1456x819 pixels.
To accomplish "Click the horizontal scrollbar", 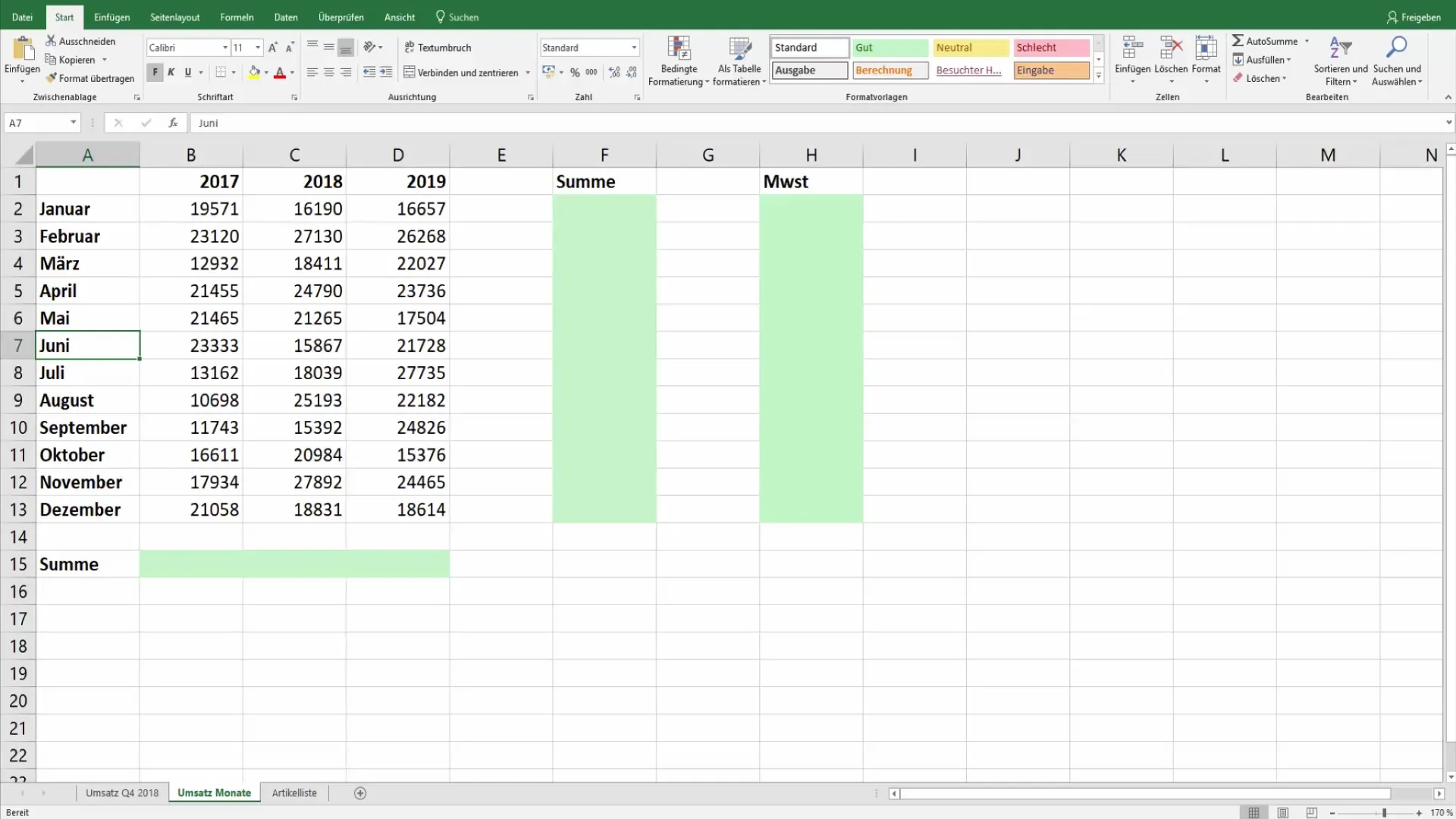I will [1145, 793].
